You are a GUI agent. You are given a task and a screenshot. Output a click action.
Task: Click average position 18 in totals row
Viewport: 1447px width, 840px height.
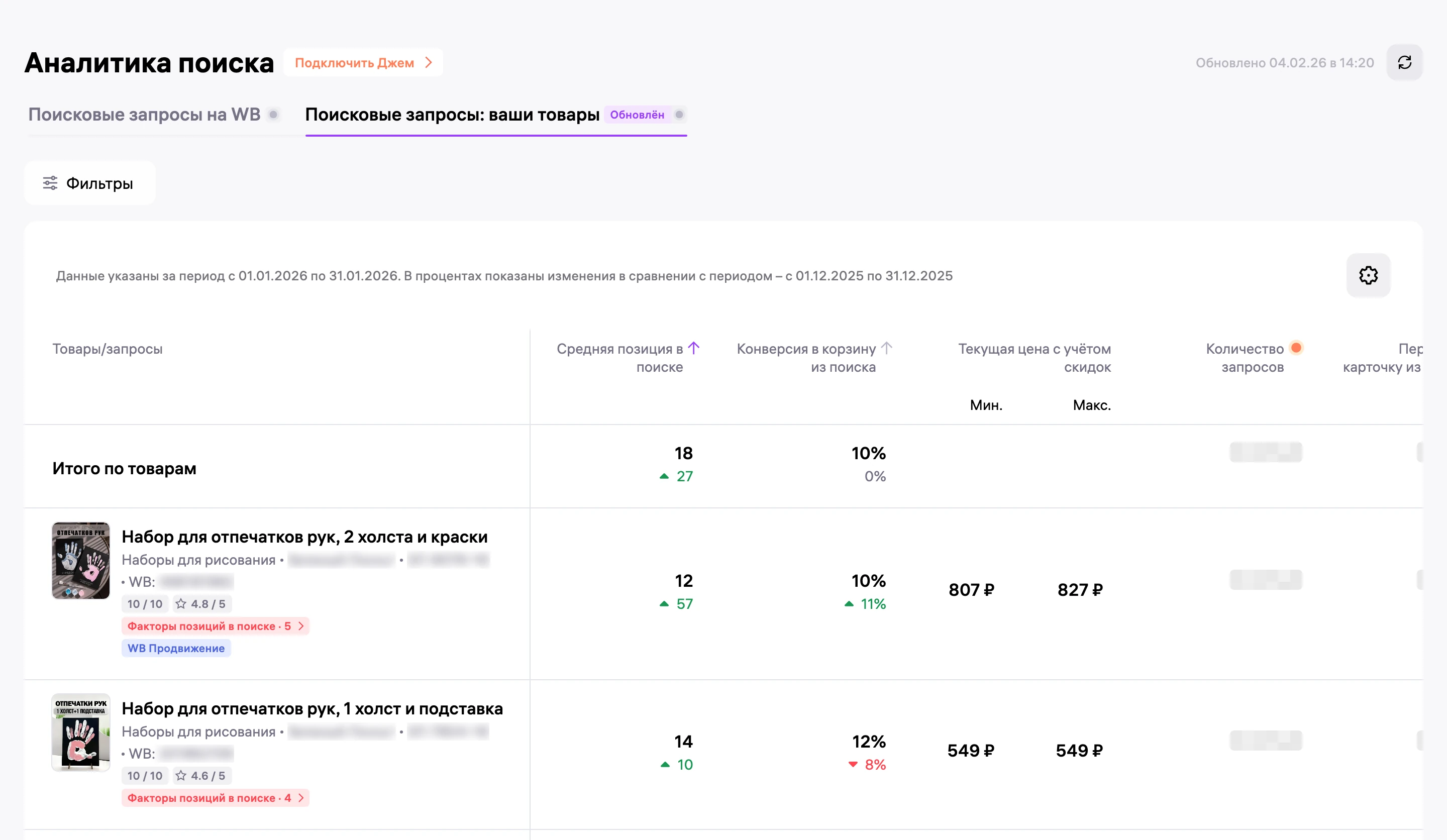pyautogui.click(x=683, y=454)
